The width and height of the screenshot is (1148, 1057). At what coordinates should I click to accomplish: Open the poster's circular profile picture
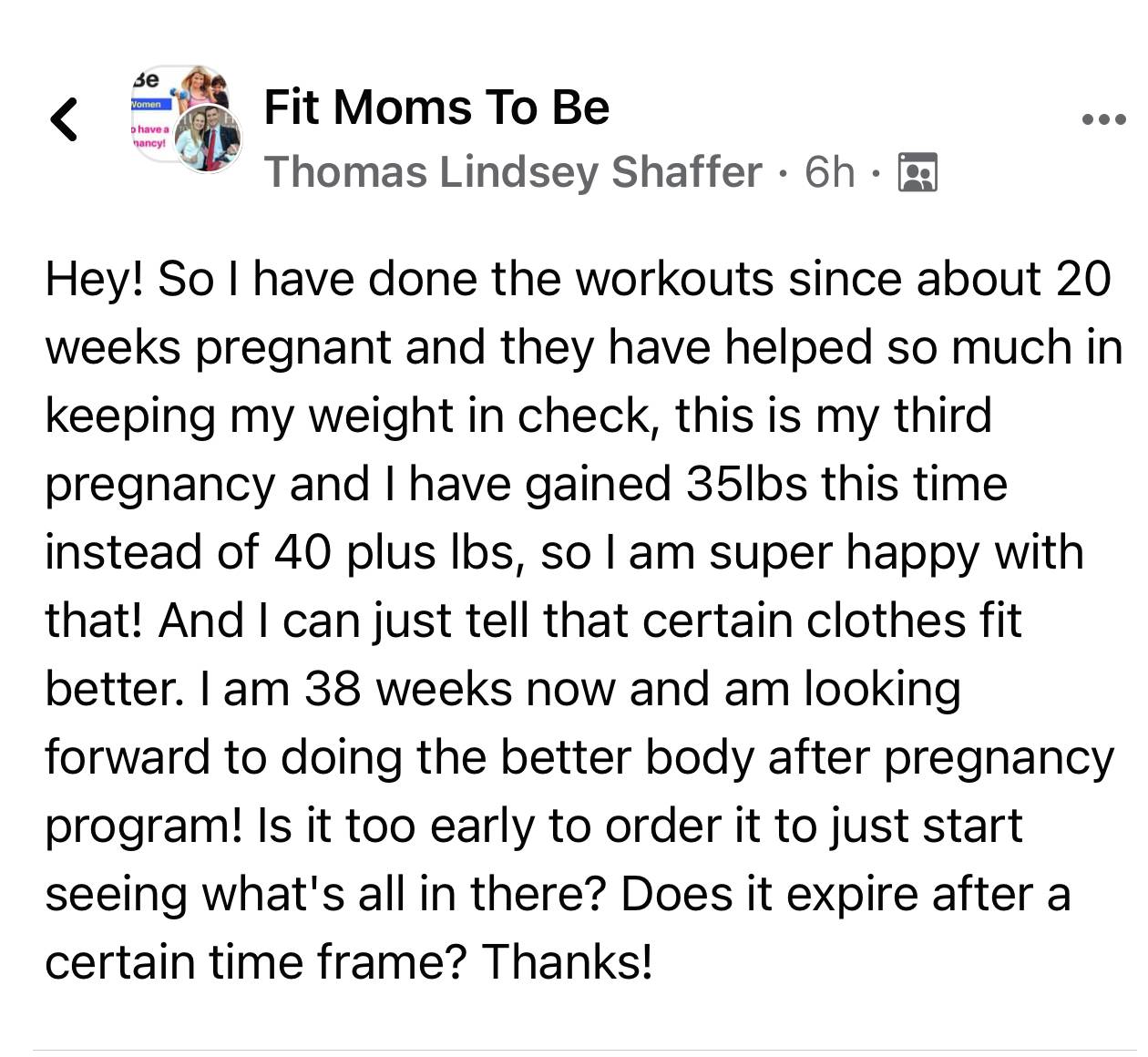208,138
